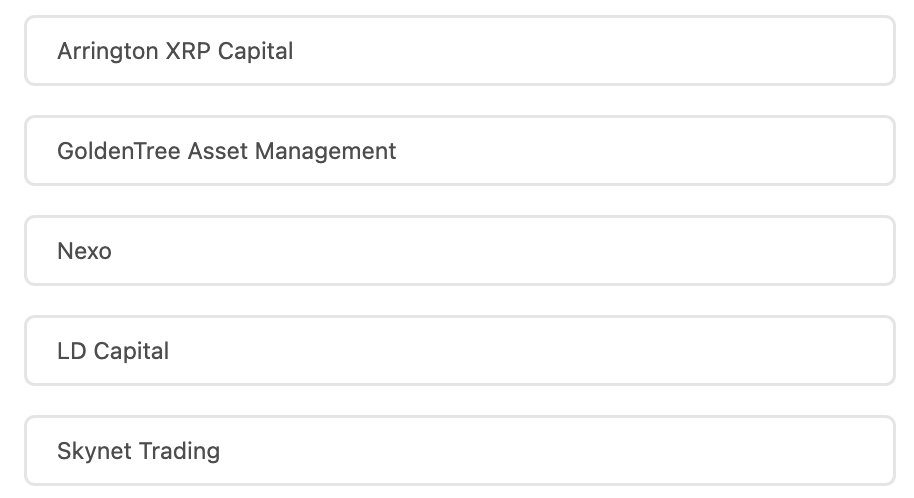Click the "GoldenTree Asset Management" text label
Image resolution: width=914 pixels, height=498 pixels.
click(x=227, y=151)
